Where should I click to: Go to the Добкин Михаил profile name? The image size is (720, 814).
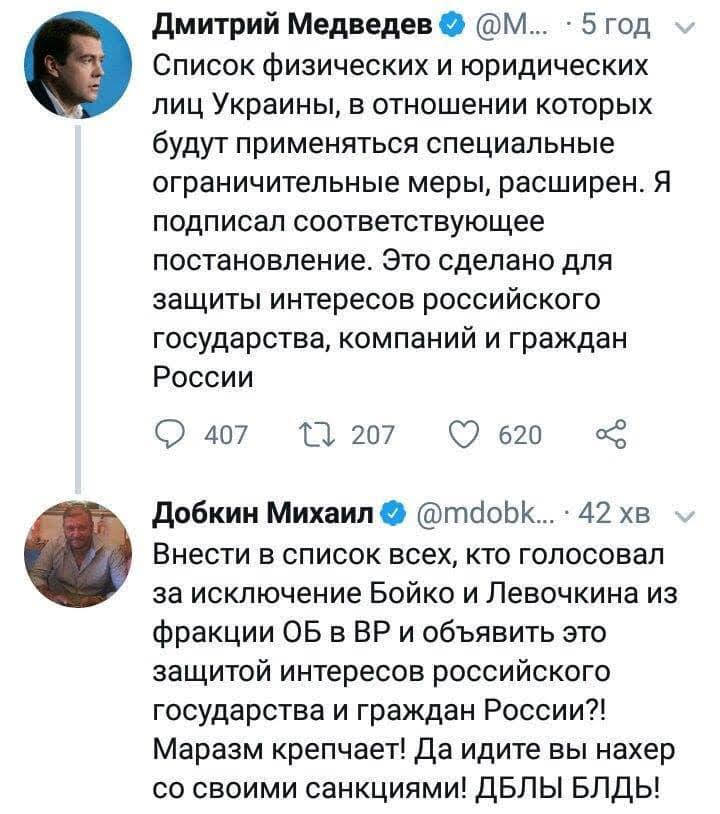coord(265,514)
